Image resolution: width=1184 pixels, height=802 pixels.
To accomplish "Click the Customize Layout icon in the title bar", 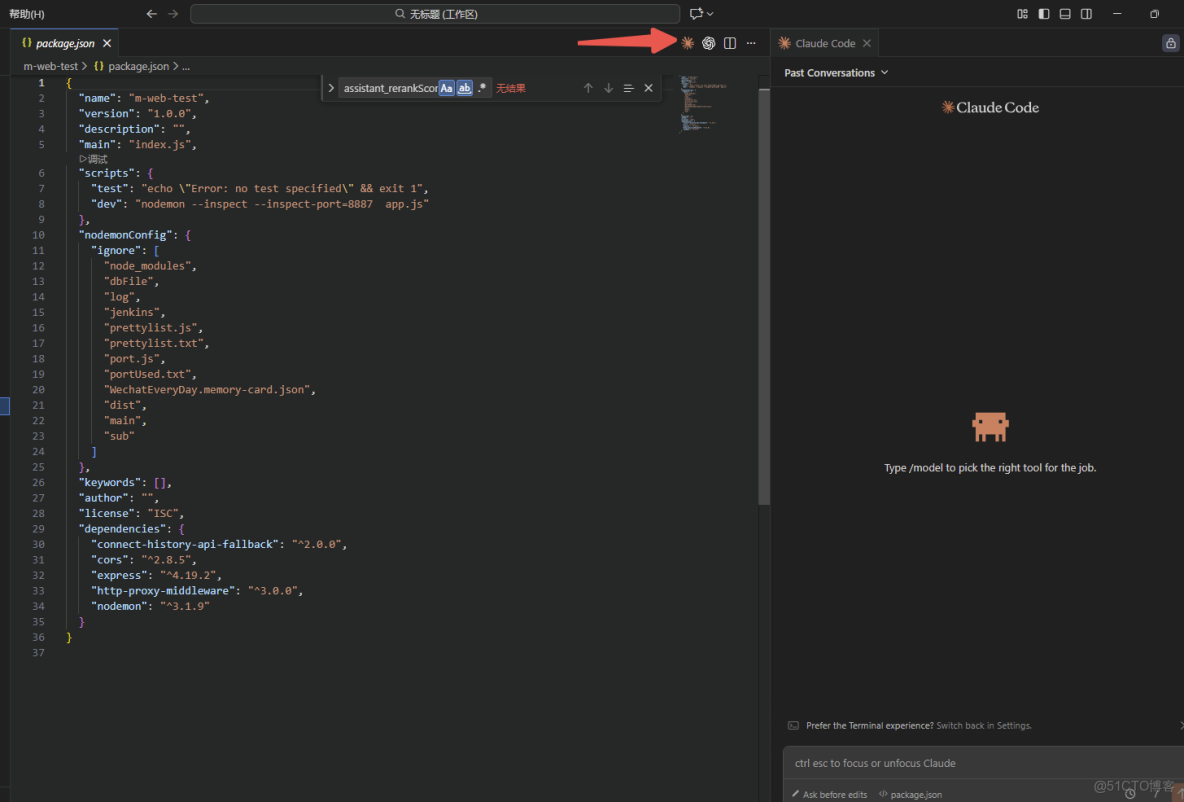I will point(1022,13).
